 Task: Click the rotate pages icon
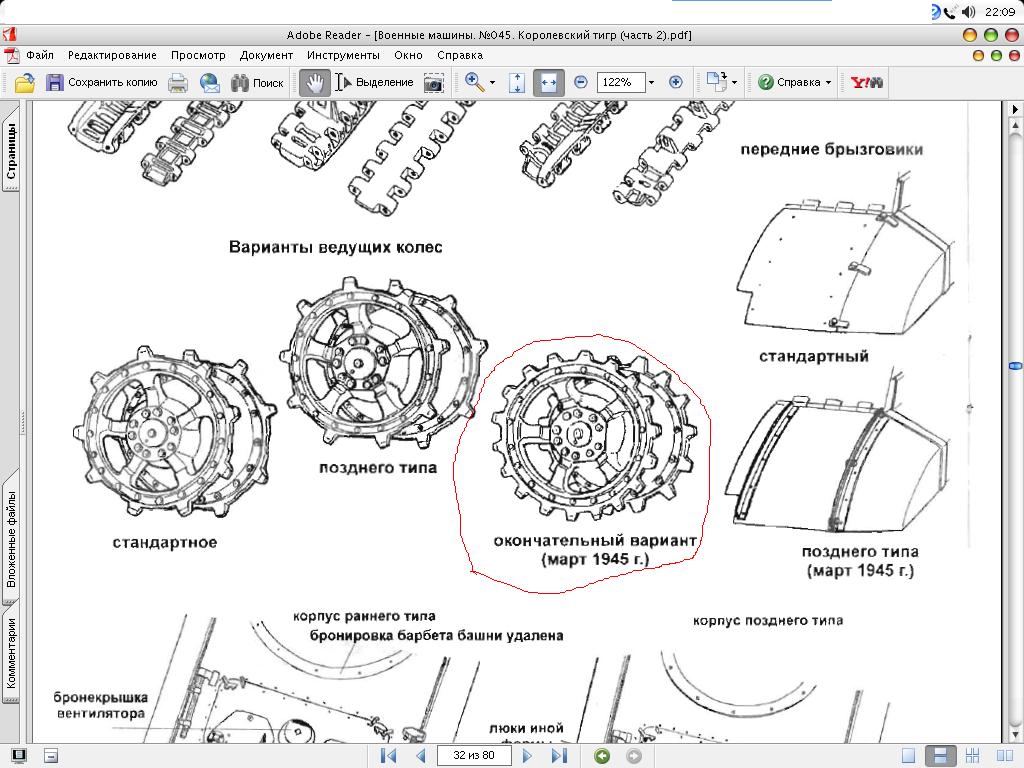click(716, 82)
